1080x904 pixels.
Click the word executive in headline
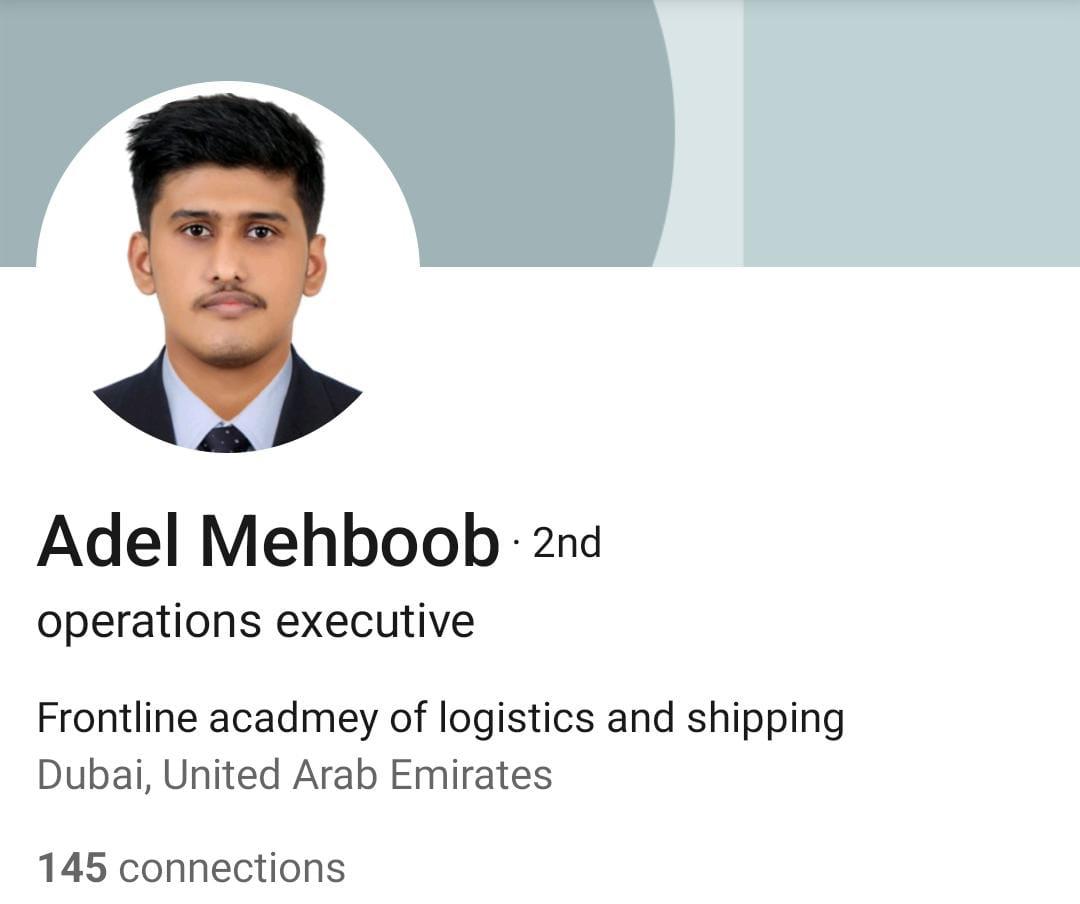tap(375, 622)
